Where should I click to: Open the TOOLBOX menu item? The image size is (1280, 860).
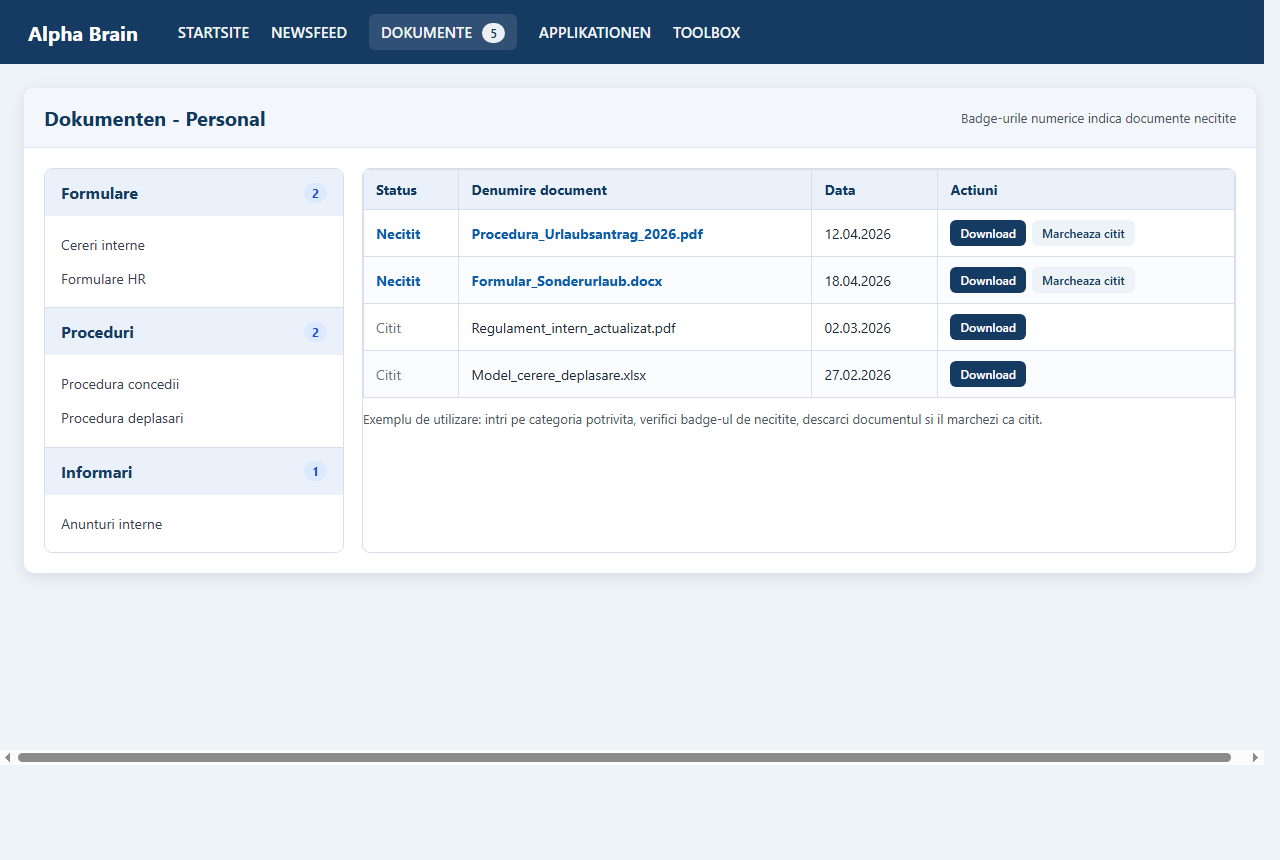tap(707, 33)
